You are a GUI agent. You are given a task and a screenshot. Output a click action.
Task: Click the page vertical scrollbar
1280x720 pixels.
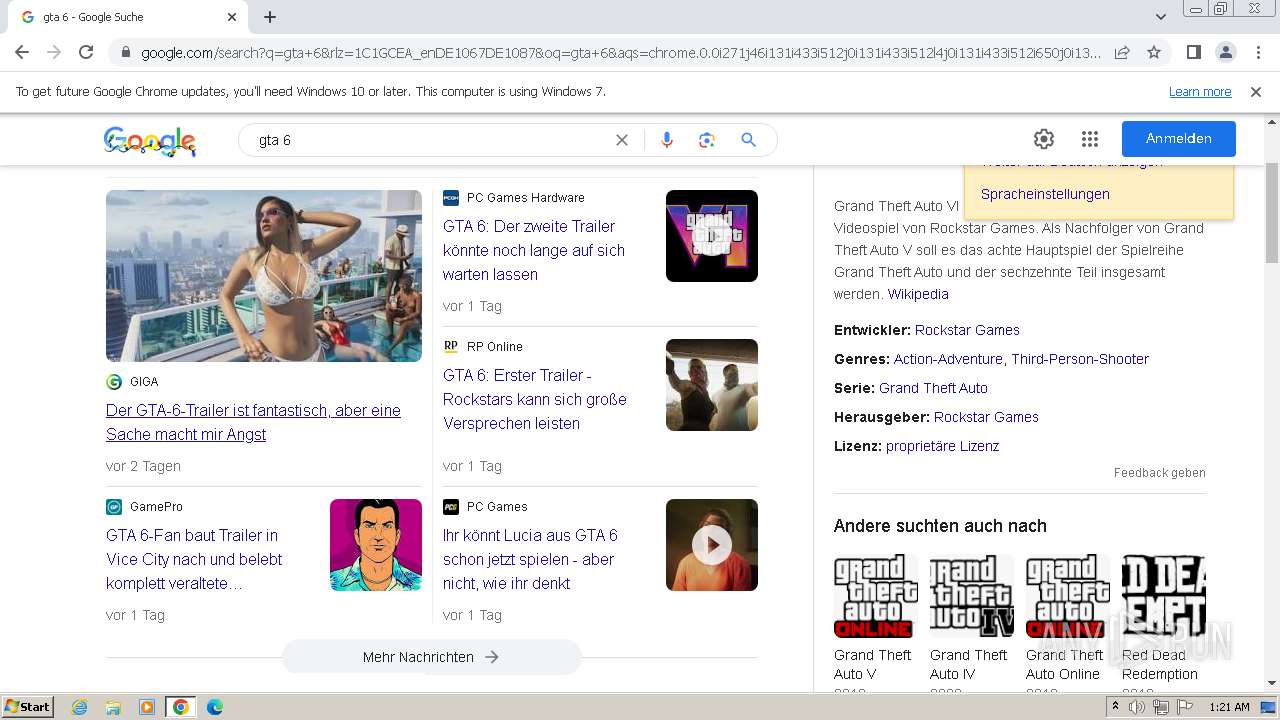click(x=1271, y=215)
